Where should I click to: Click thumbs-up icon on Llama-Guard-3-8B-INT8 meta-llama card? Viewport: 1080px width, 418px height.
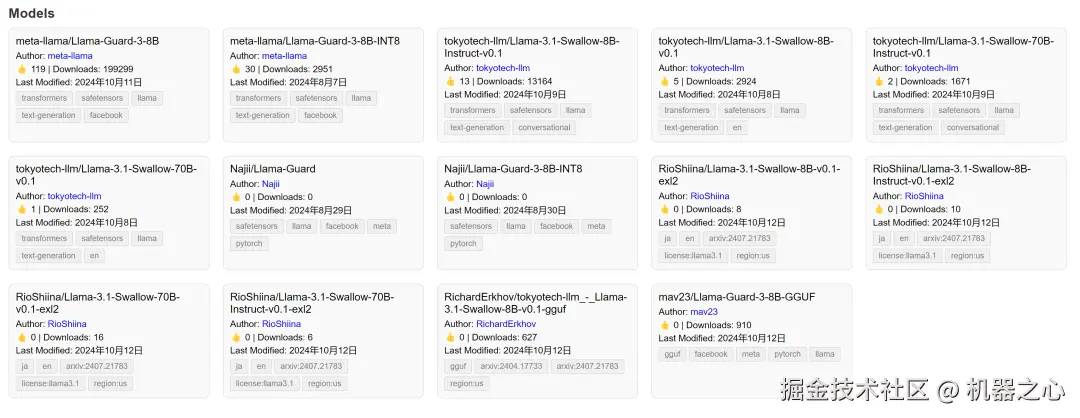click(x=236, y=69)
